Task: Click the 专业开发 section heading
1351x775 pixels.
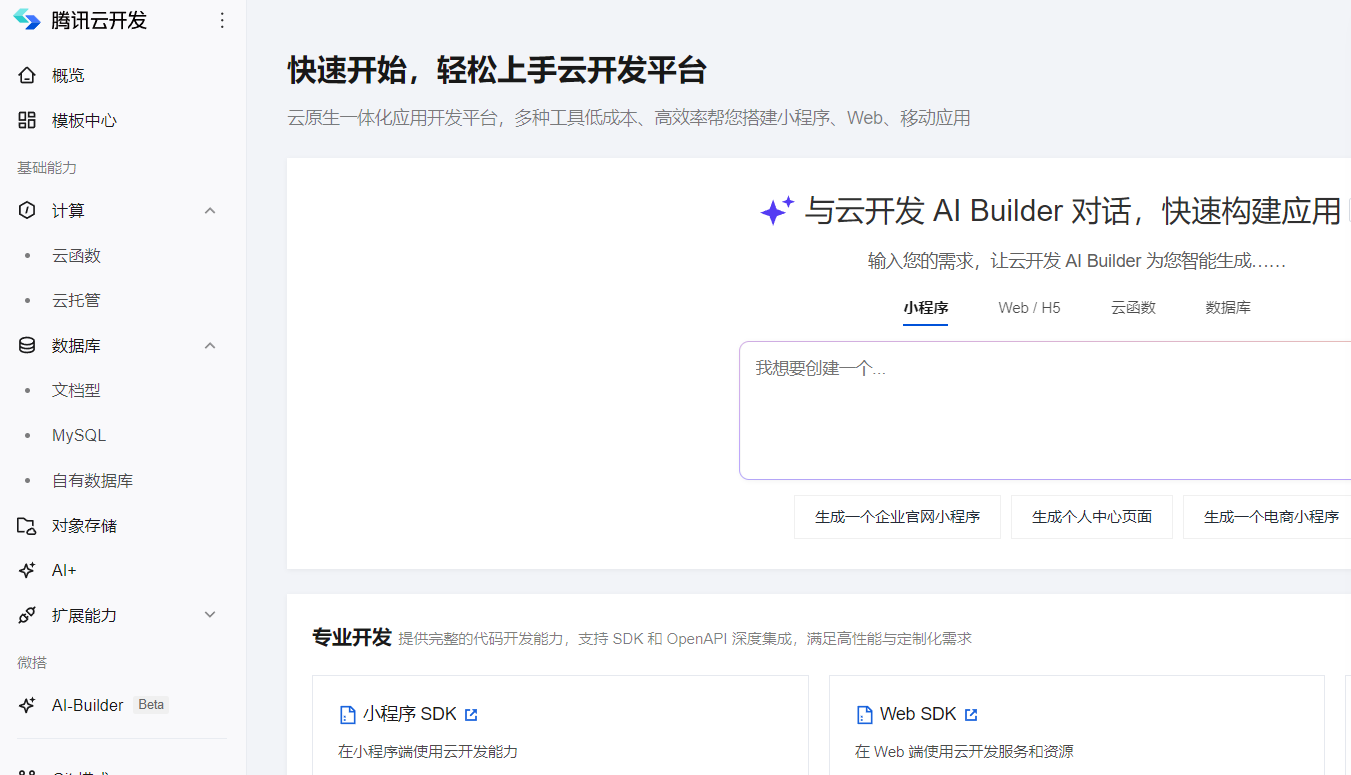Action: point(351,637)
